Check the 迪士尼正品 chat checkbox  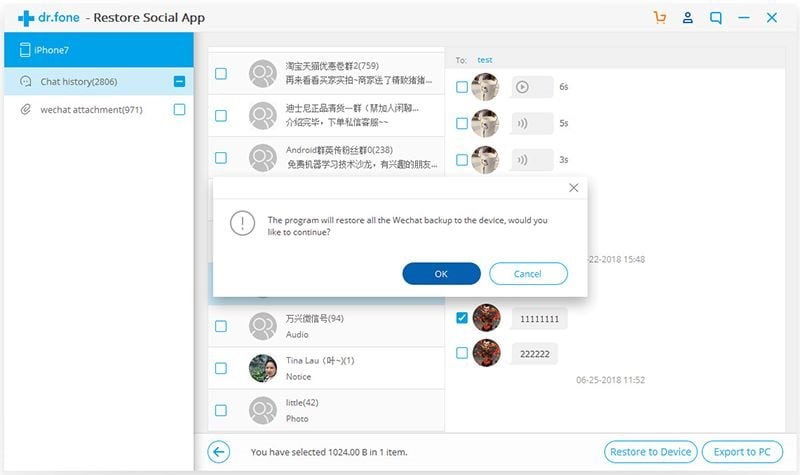(x=221, y=116)
